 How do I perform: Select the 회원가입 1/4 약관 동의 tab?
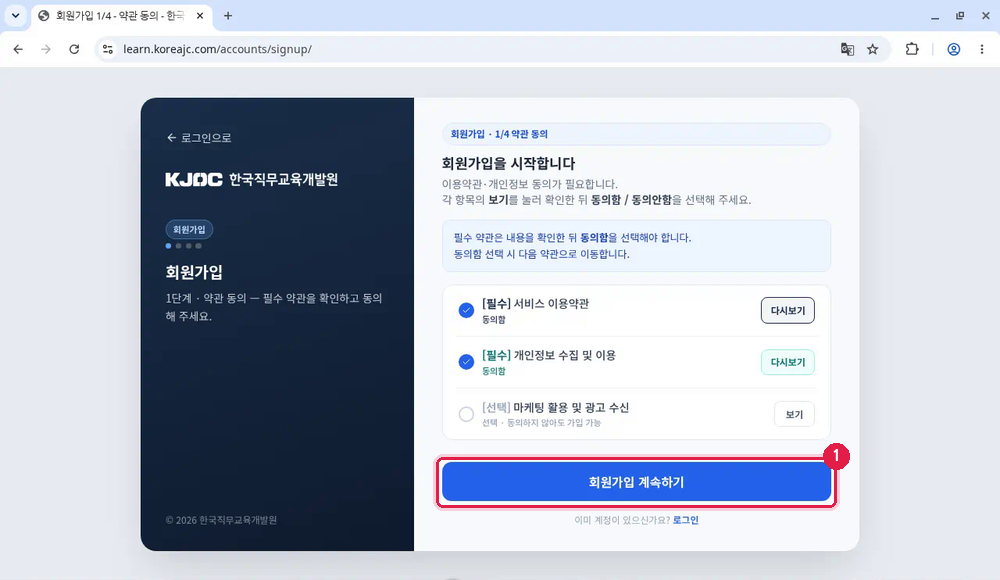point(121,16)
